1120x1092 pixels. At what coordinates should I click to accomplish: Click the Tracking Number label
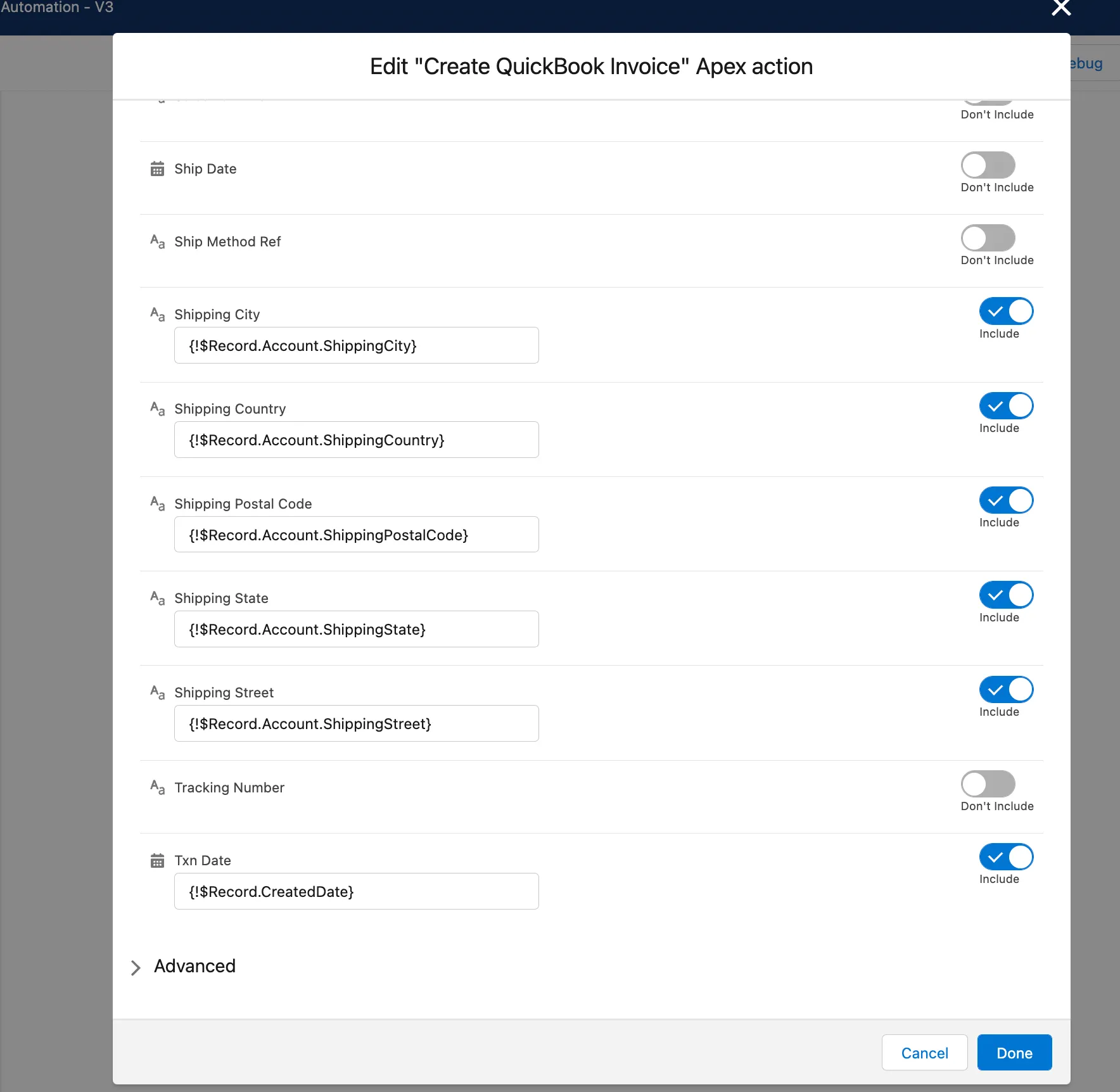(229, 787)
